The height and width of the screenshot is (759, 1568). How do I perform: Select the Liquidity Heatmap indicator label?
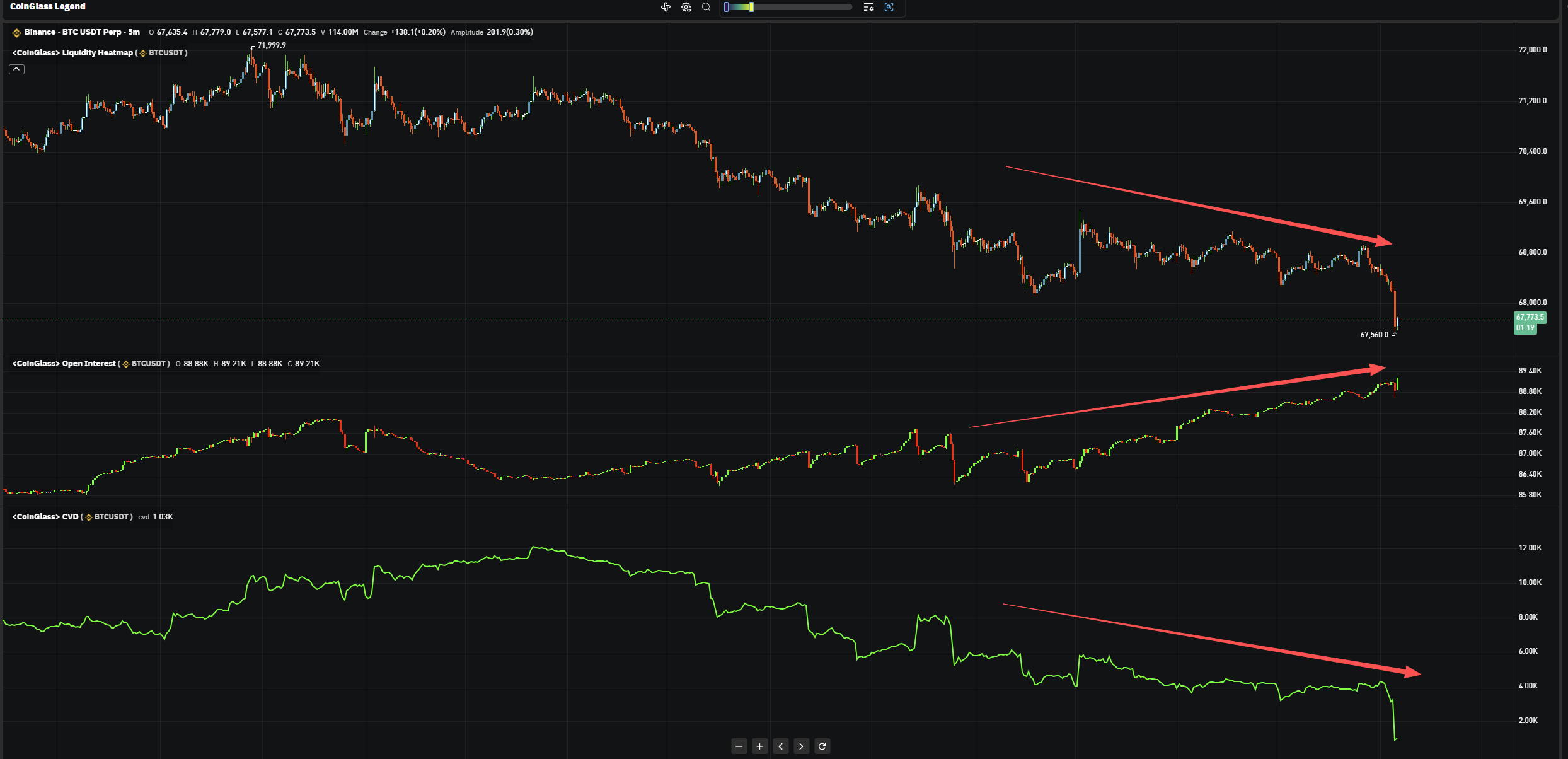pyautogui.click(x=98, y=53)
